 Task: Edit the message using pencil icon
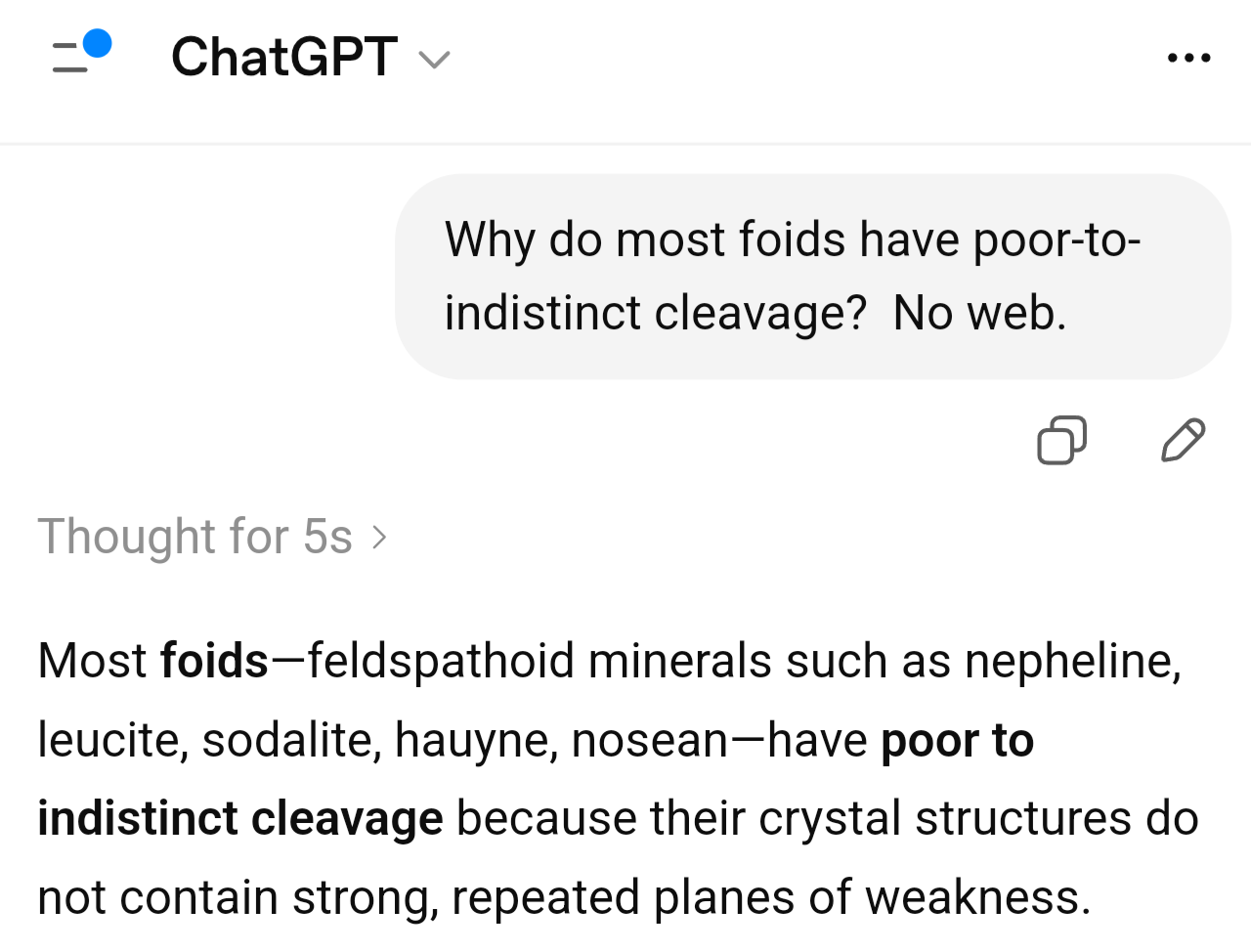pyautogui.click(x=1184, y=440)
